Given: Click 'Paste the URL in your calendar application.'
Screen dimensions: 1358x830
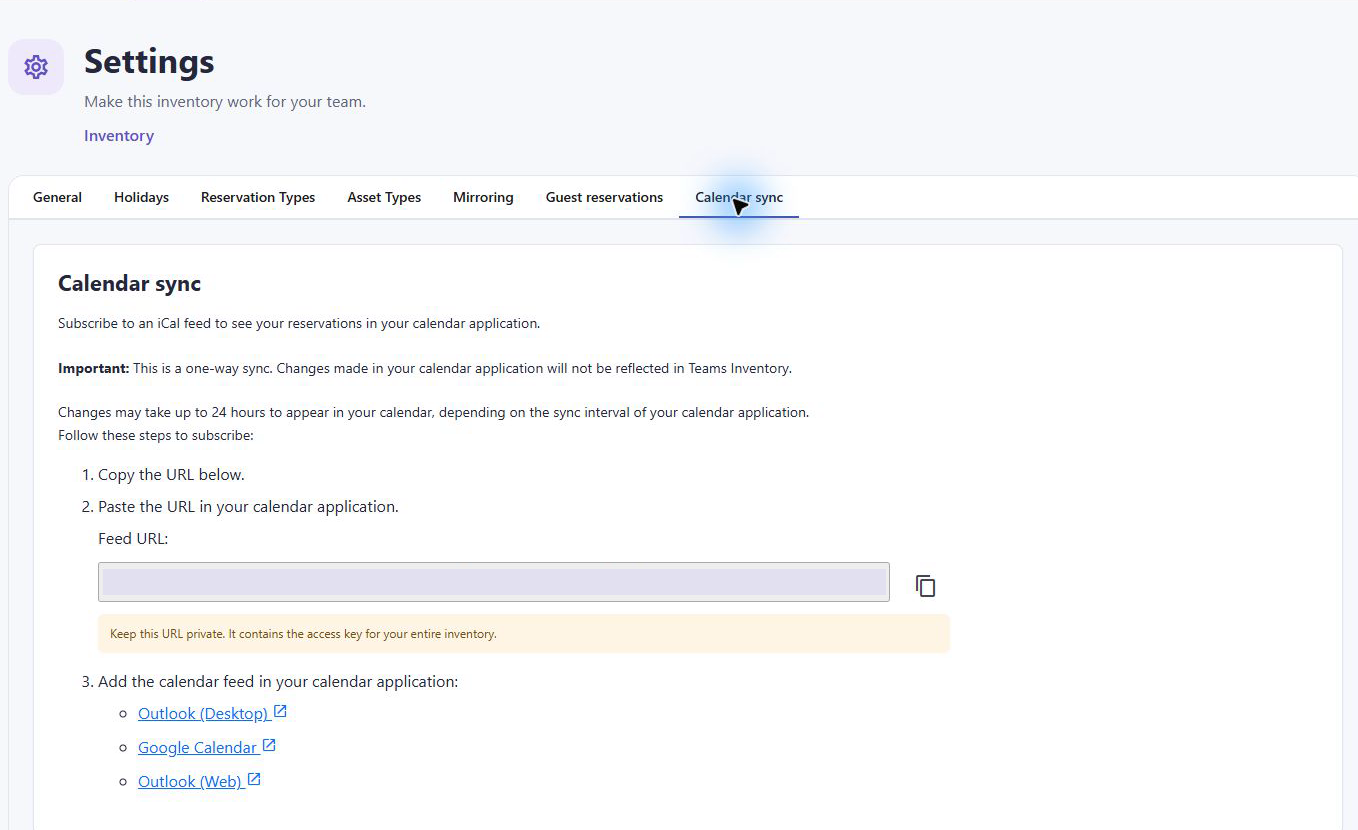Looking at the screenshot, I should coord(248,507).
